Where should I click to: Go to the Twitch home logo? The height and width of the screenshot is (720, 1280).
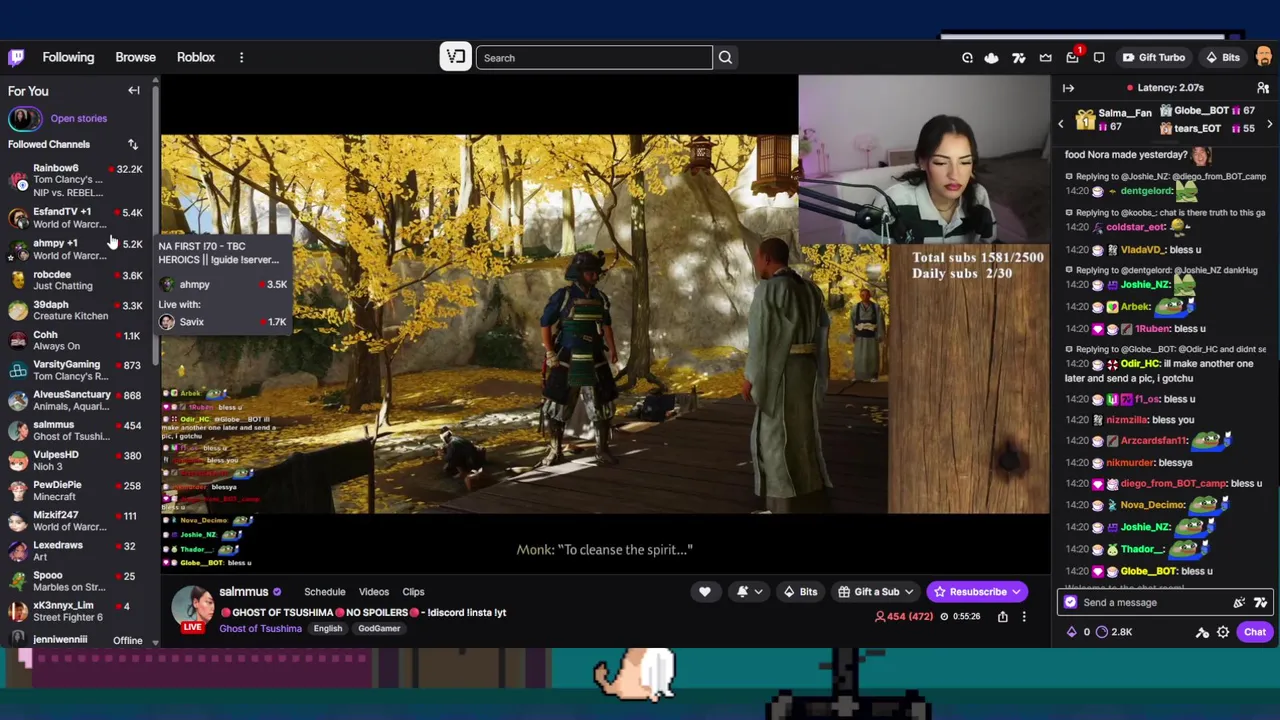[16, 57]
